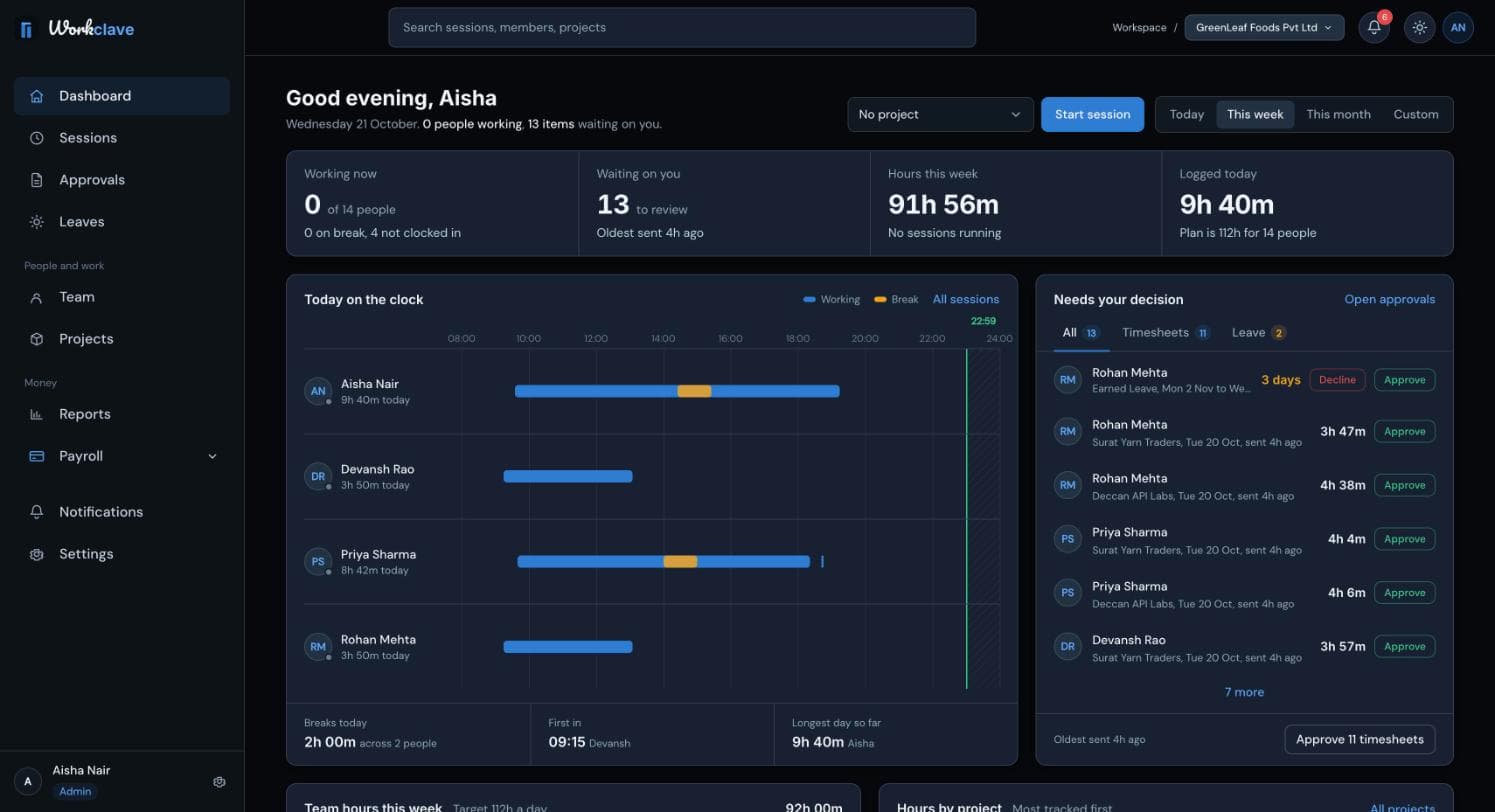Click Priya Sharma's PS timeline avatar

(x=318, y=561)
